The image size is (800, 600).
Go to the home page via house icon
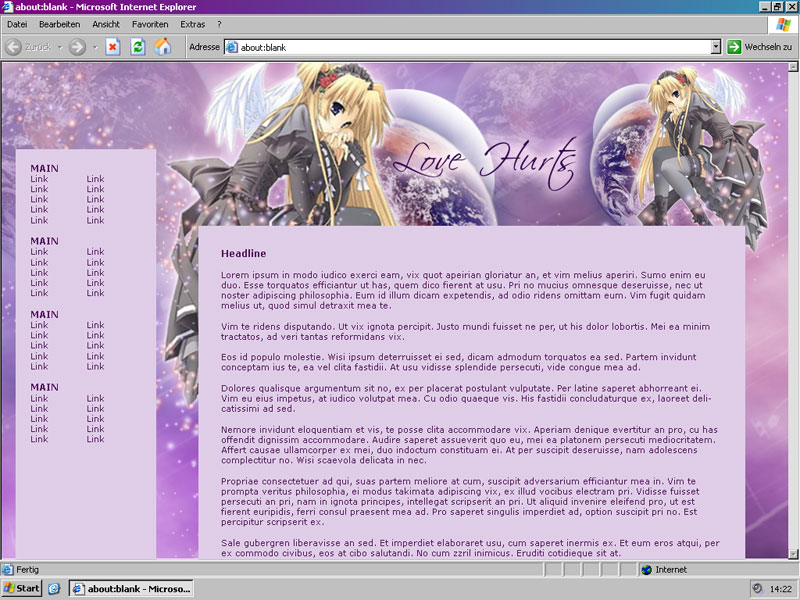click(x=163, y=47)
